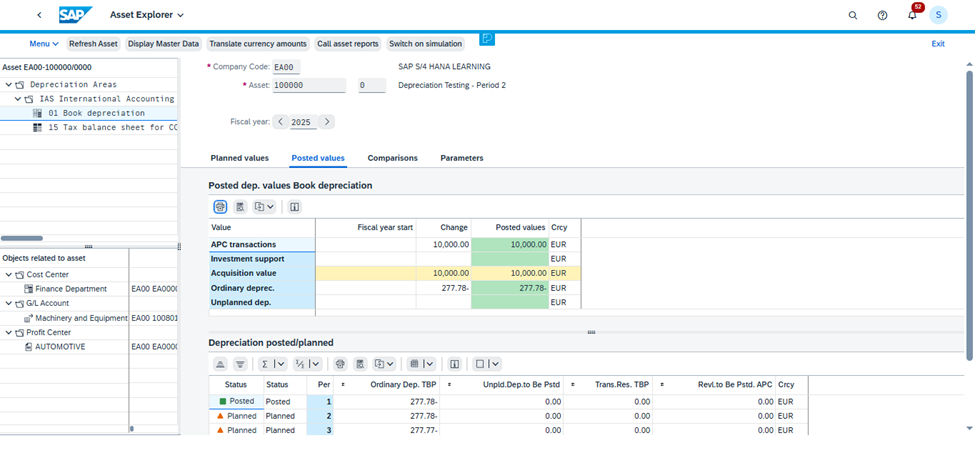Select the Ordinary deprec. row label
The image size is (975, 458).
tap(262, 288)
